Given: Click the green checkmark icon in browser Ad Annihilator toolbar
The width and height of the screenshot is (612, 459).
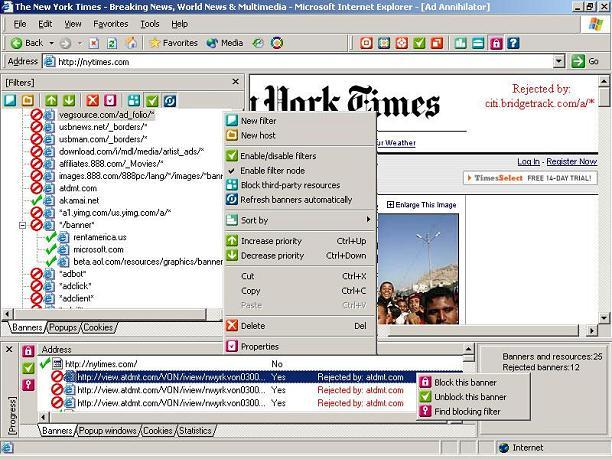Looking at the screenshot, I should coord(419,43).
